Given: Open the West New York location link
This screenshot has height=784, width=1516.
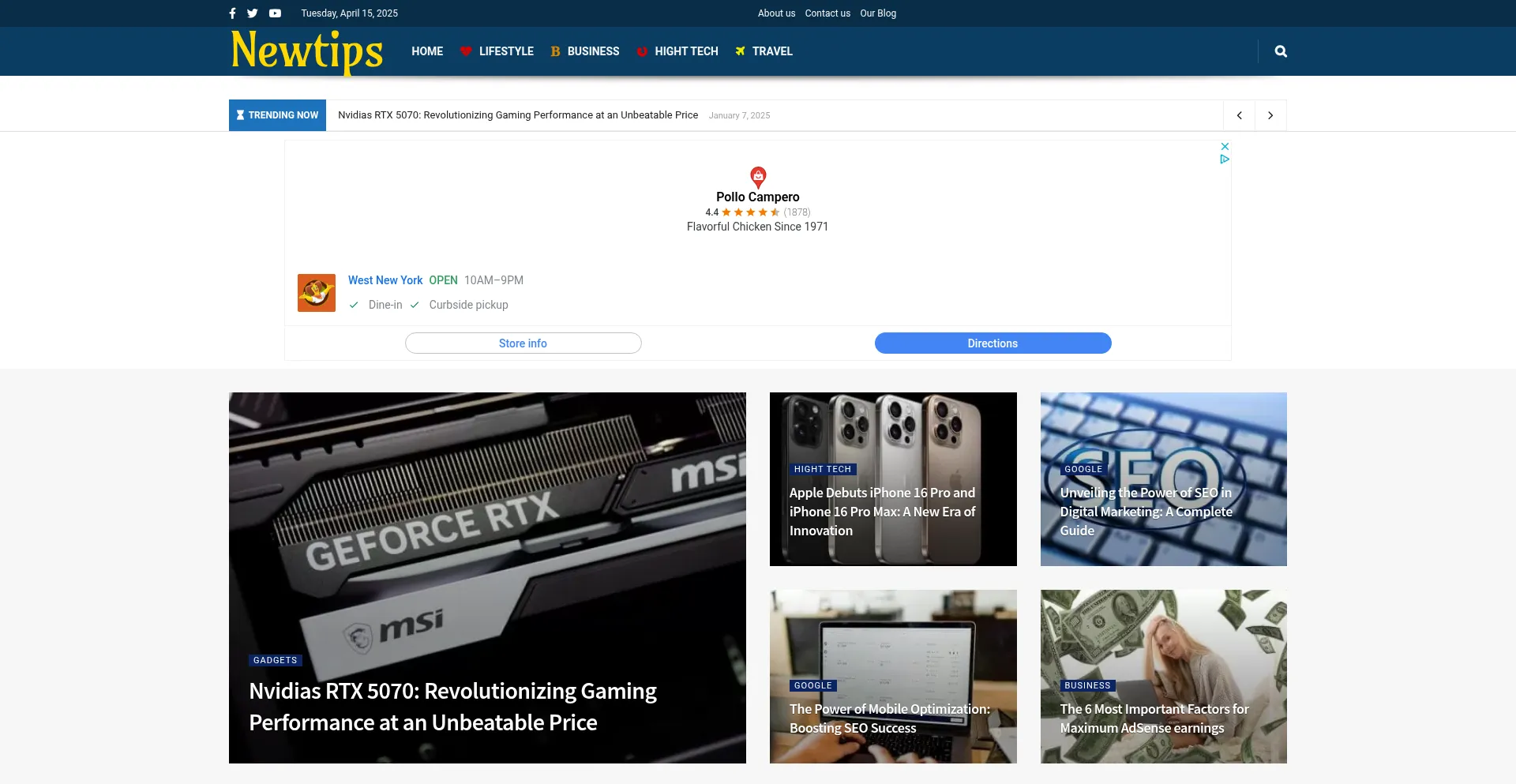Looking at the screenshot, I should coord(385,280).
